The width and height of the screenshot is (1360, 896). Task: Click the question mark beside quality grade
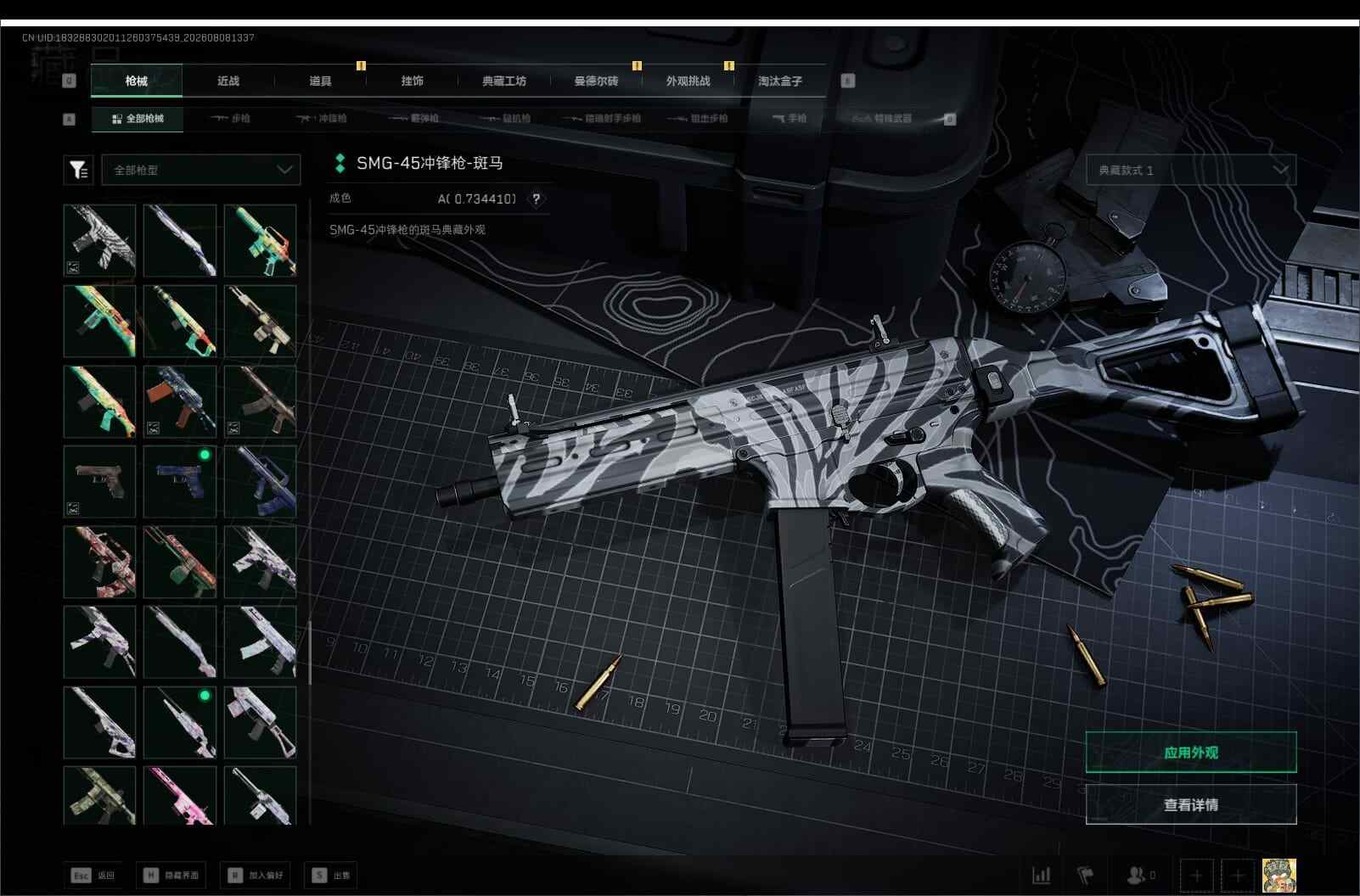pyautogui.click(x=536, y=199)
